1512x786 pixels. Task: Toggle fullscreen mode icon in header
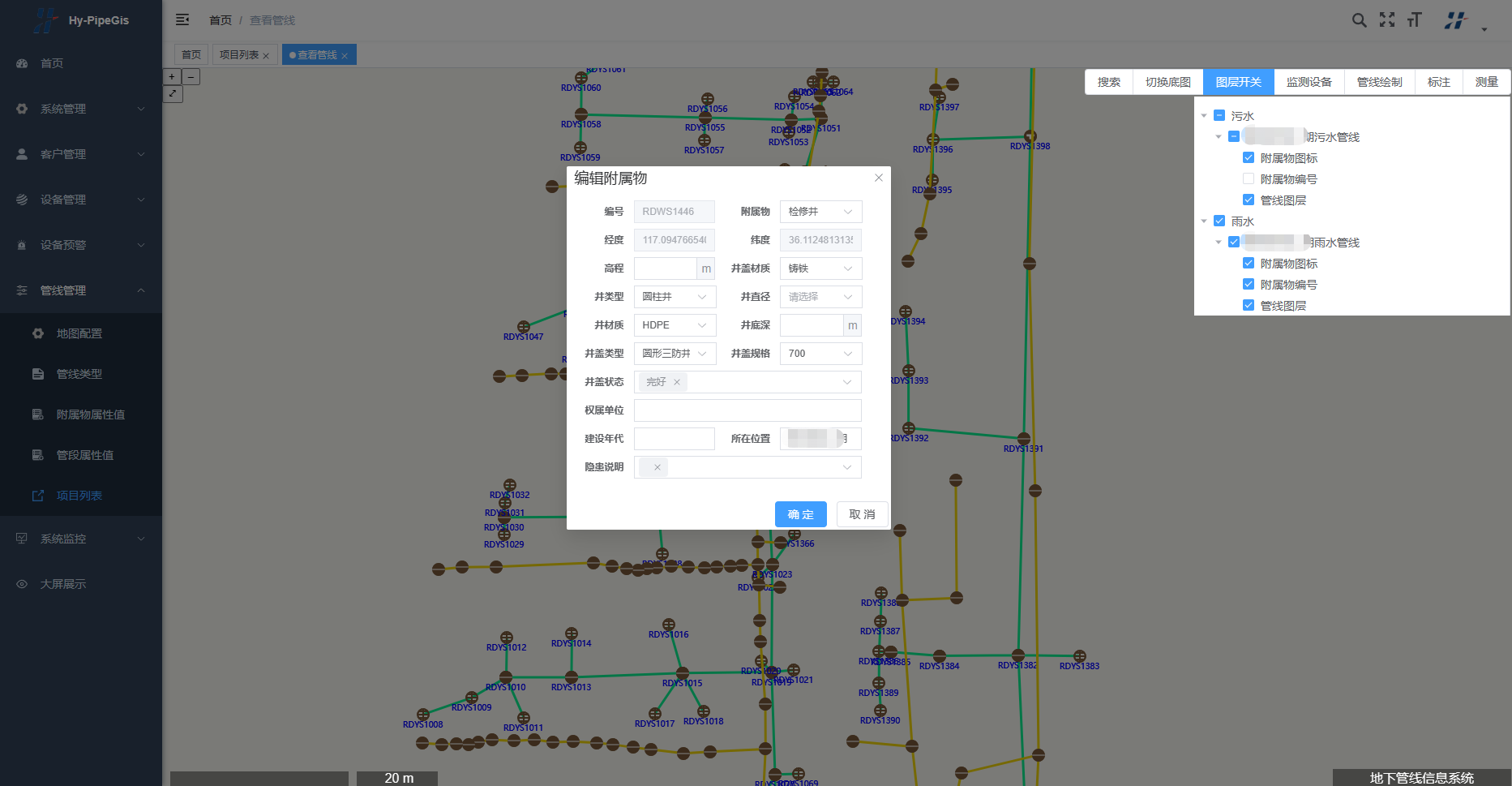tap(1387, 20)
